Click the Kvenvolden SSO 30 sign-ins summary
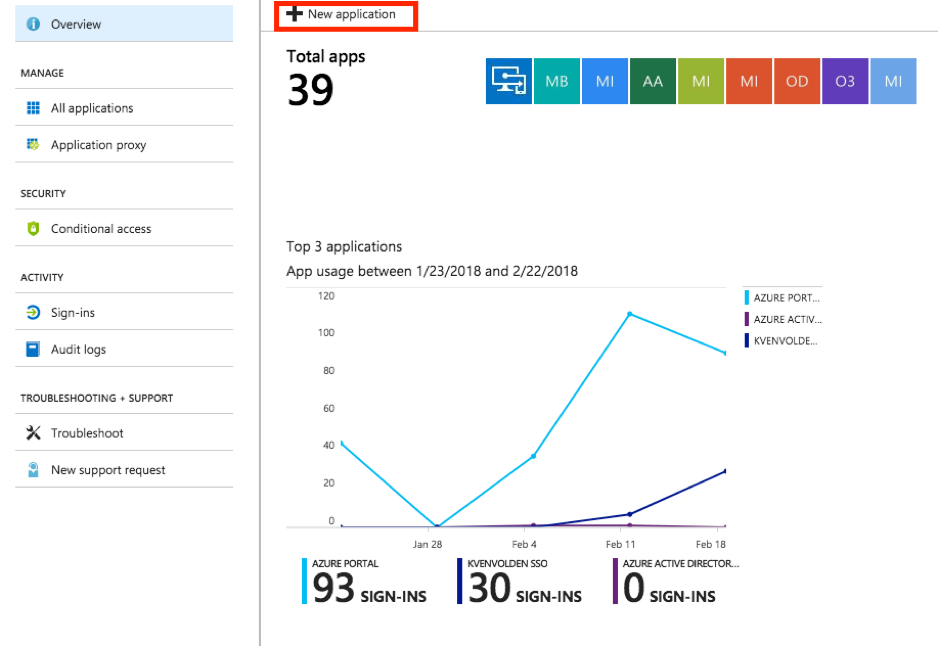938x646 pixels. pos(519,581)
